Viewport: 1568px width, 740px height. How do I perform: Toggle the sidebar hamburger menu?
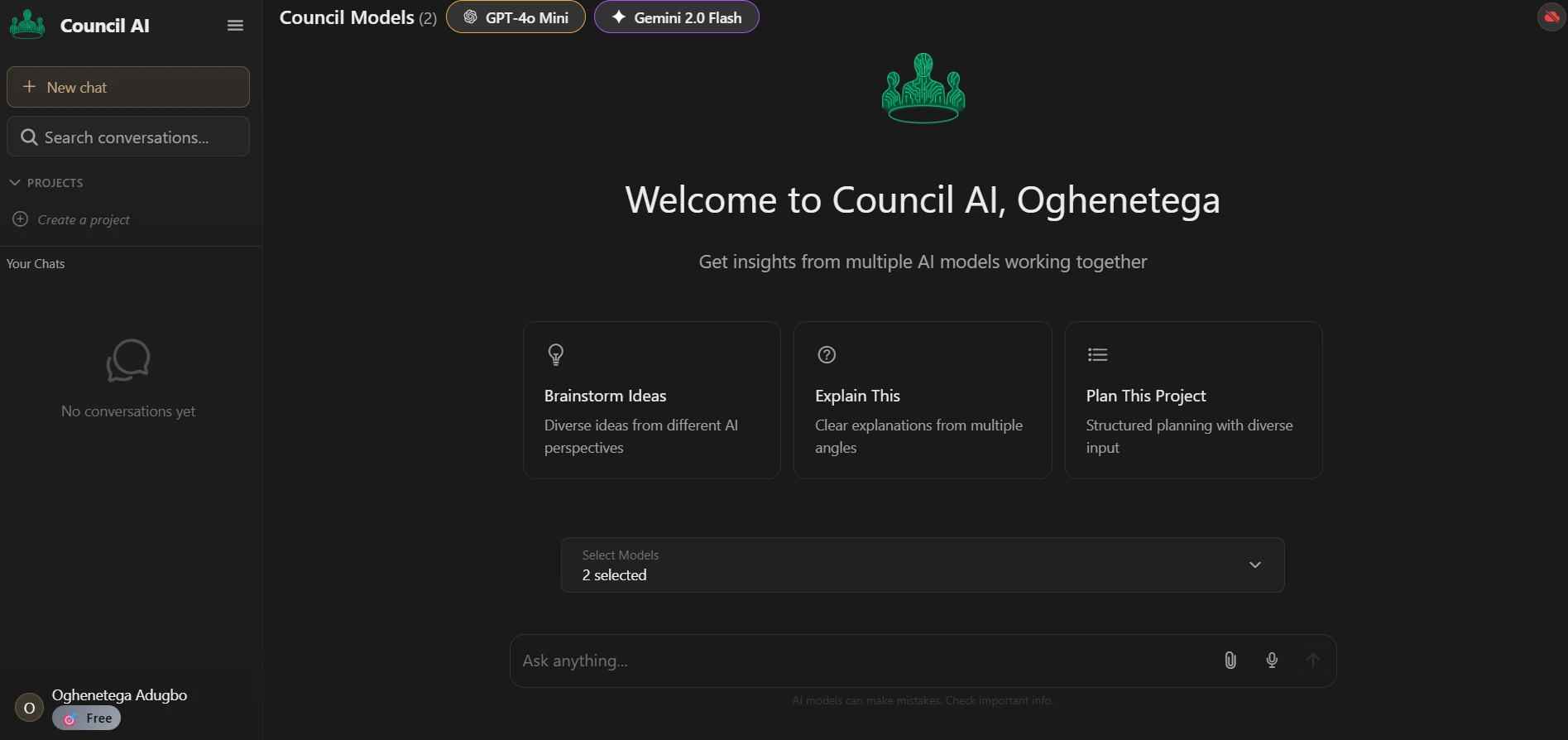point(235,26)
